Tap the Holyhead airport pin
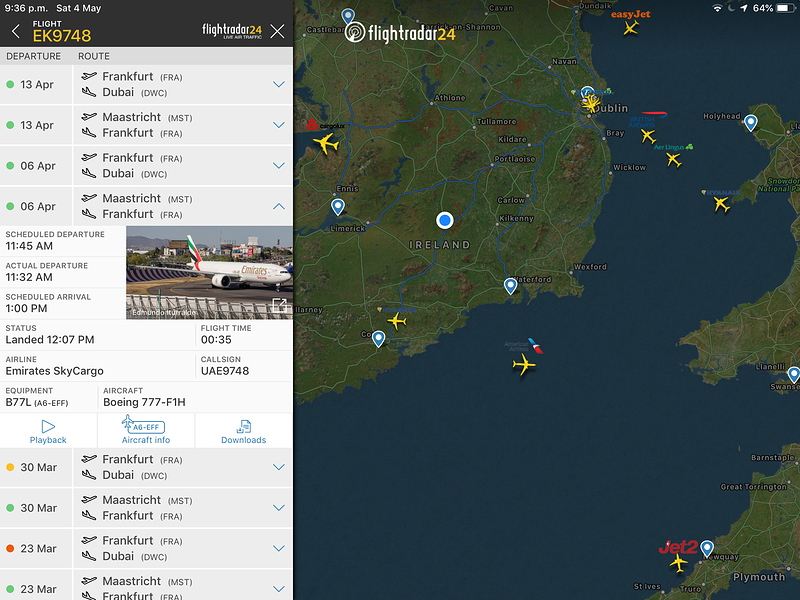The image size is (800, 600). pos(751,122)
